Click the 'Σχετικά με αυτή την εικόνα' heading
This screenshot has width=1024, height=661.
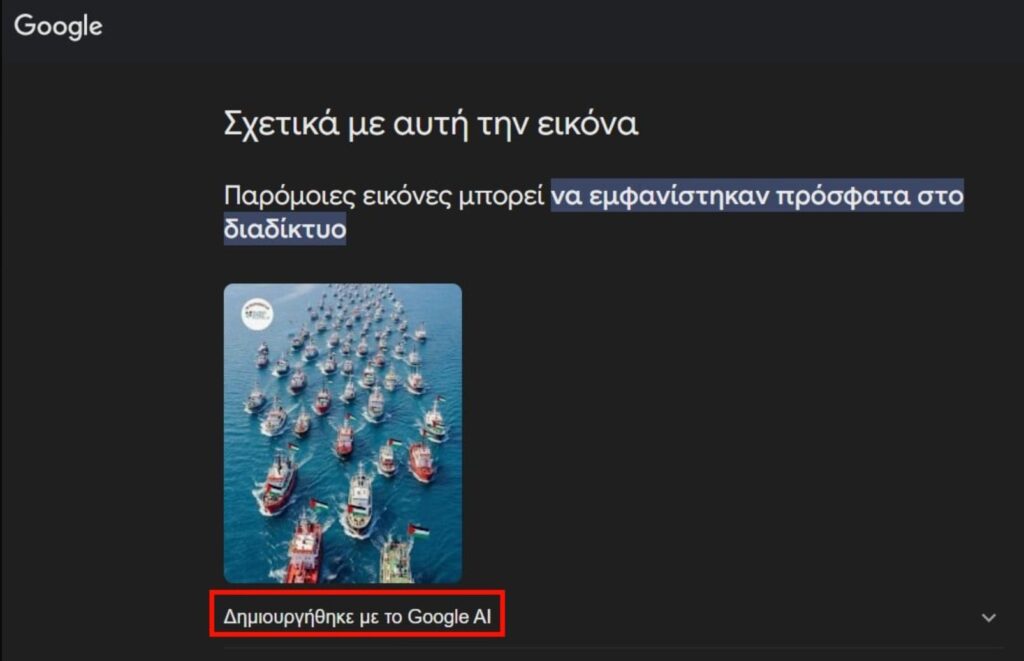[x=431, y=123]
